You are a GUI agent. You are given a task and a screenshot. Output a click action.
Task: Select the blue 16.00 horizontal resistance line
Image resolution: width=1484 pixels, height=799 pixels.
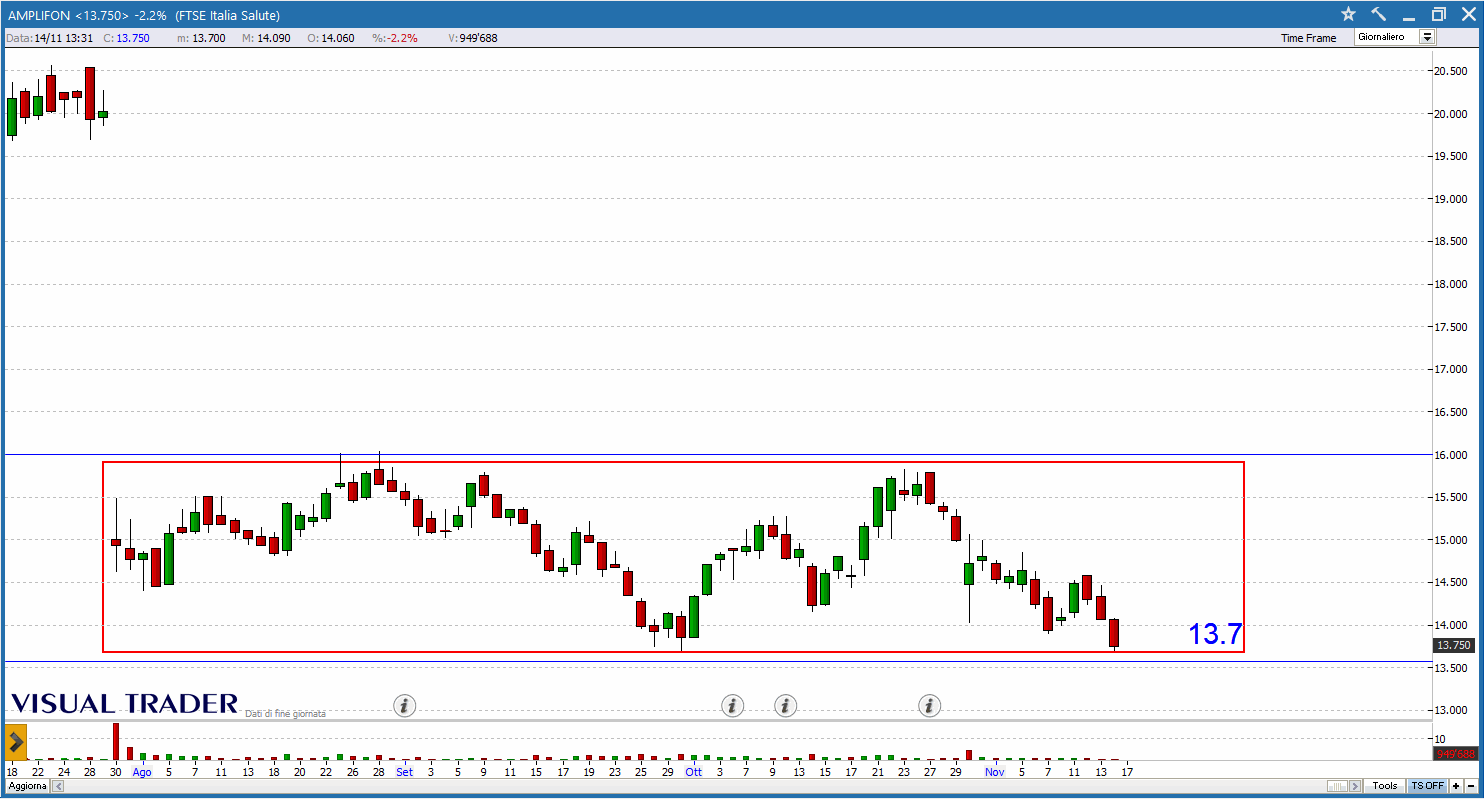[700, 455]
